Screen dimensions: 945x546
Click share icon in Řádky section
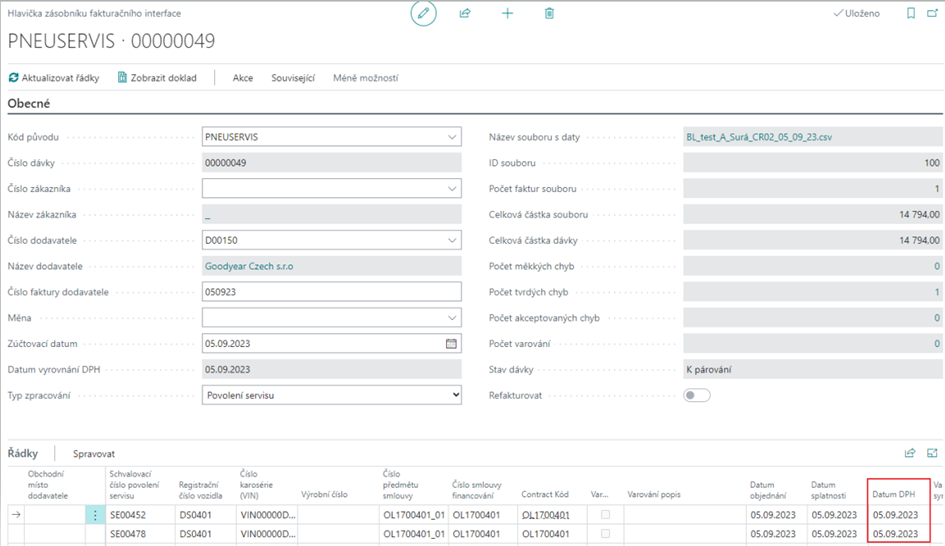(x=910, y=453)
